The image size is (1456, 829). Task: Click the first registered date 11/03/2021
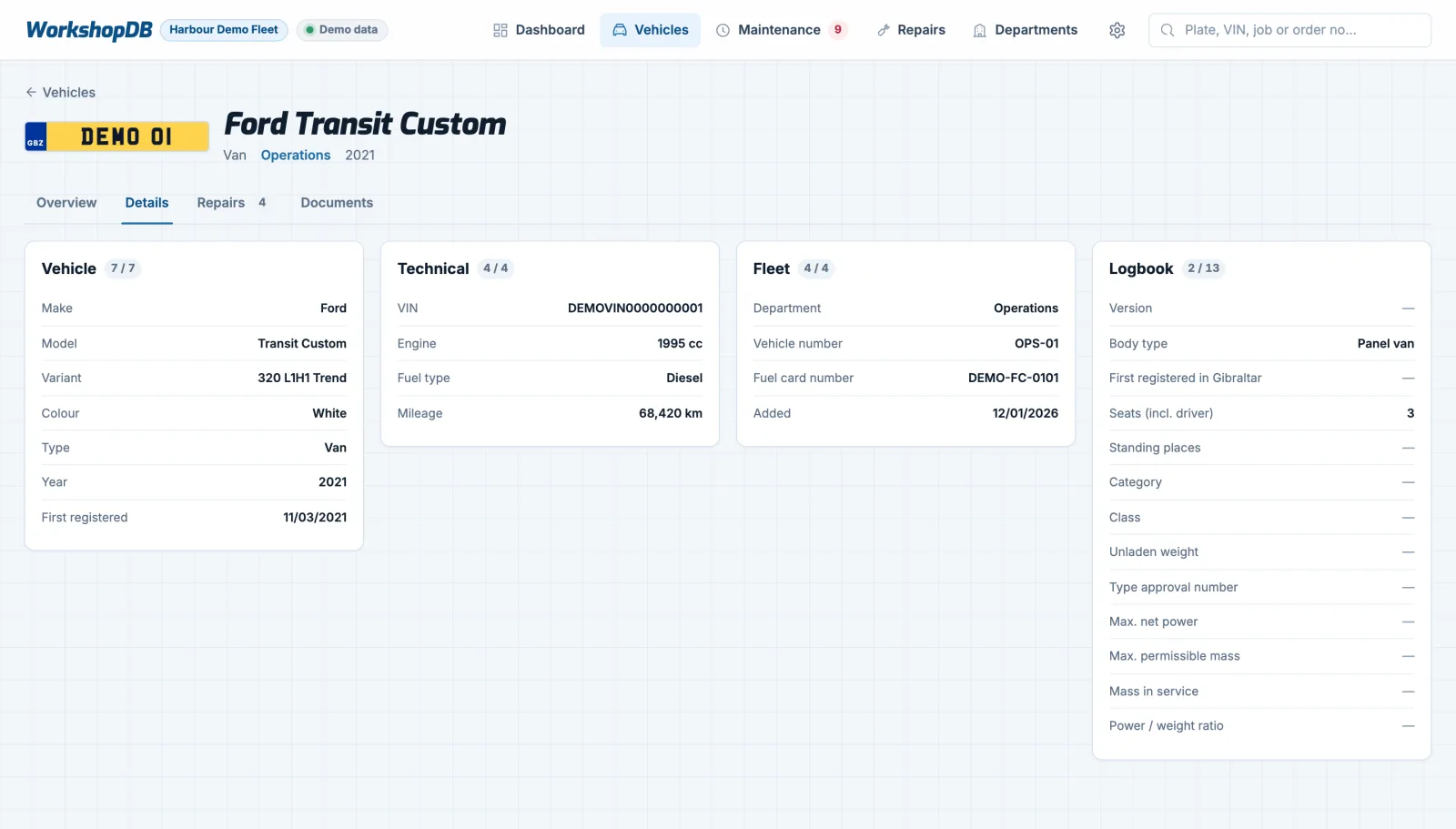[x=315, y=518]
